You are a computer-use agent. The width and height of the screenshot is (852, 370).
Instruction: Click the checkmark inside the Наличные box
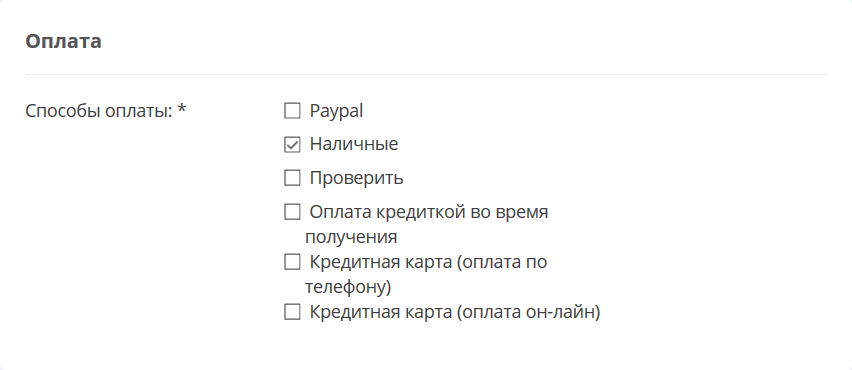point(292,145)
